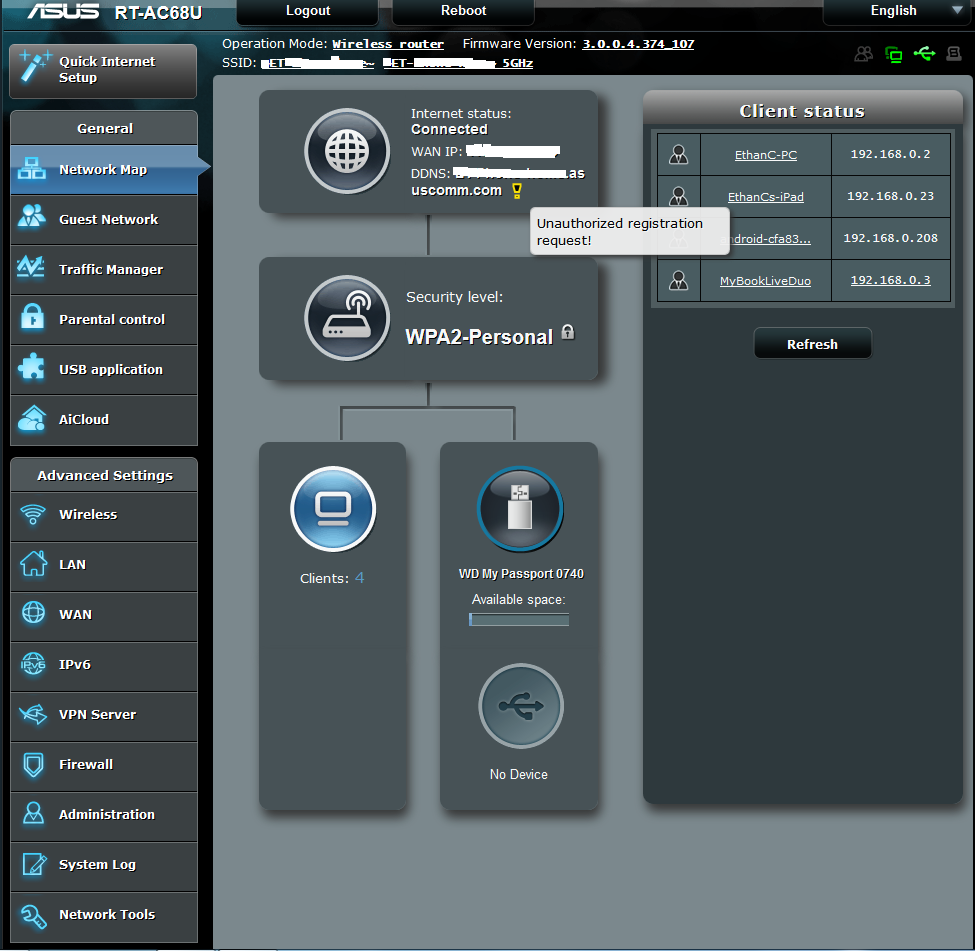Click the Connected internet status text
This screenshot has width=975, height=951.
(x=449, y=129)
